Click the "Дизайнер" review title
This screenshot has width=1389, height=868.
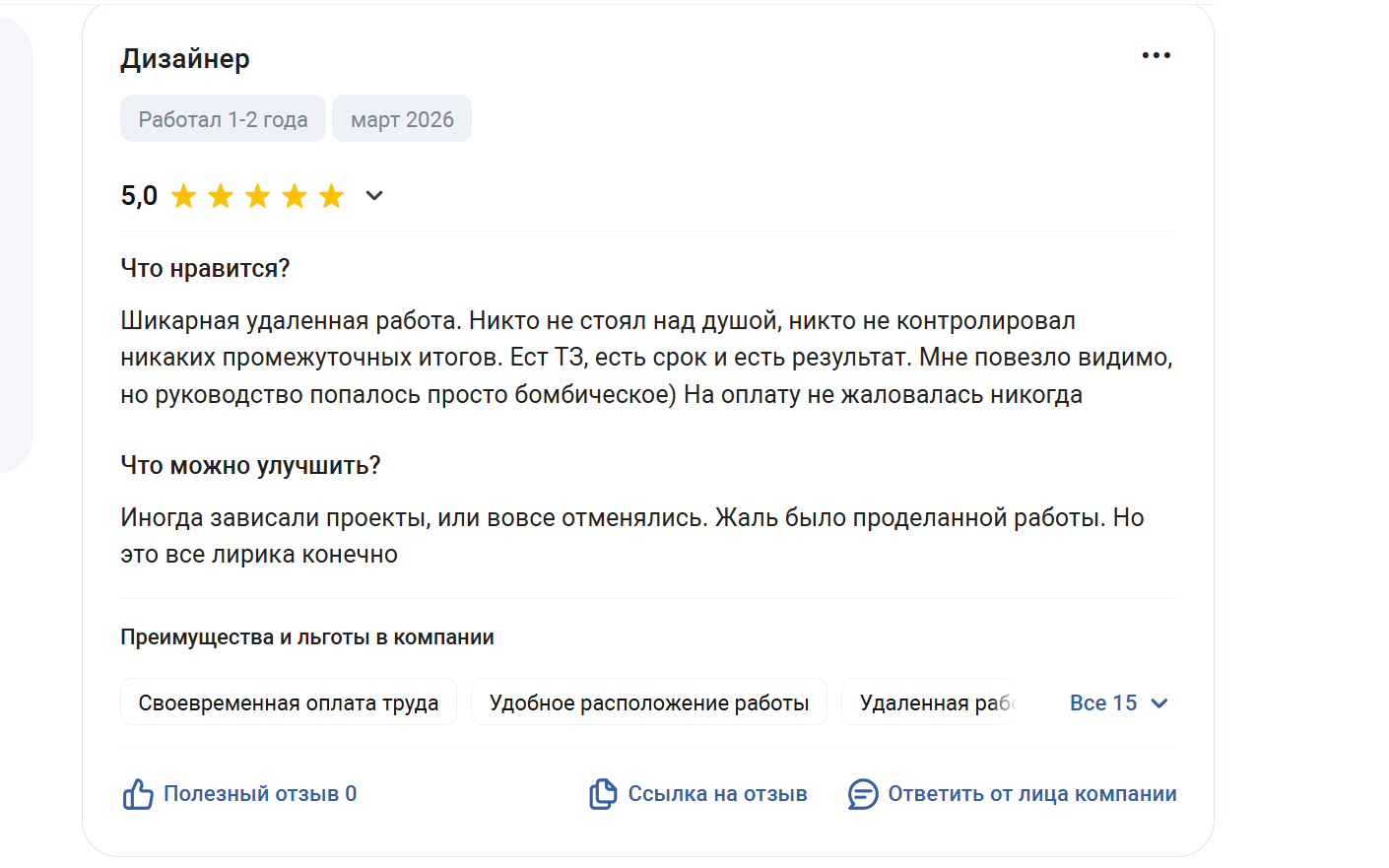tap(185, 59)
